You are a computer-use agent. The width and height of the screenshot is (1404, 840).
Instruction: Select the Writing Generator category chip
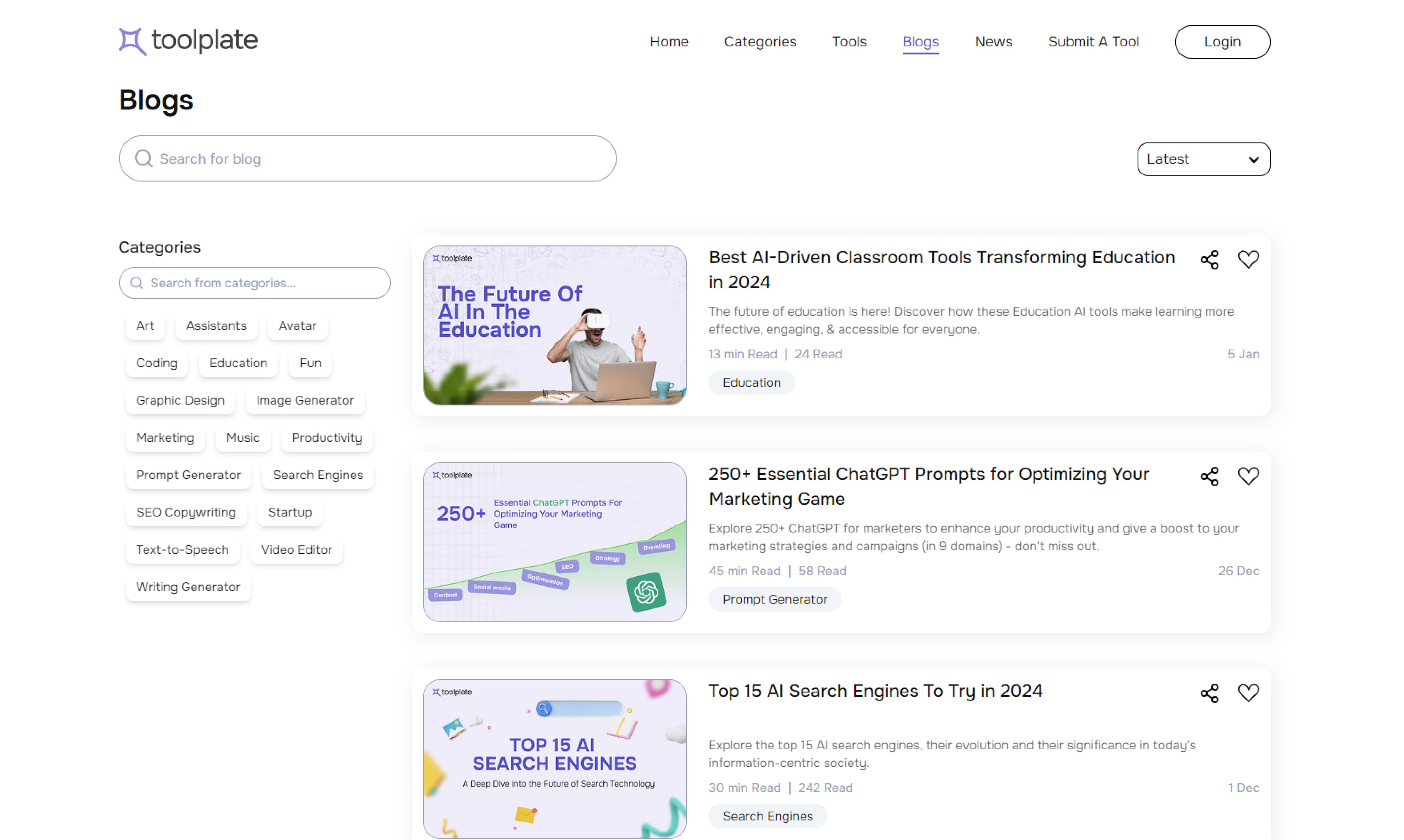188,587
